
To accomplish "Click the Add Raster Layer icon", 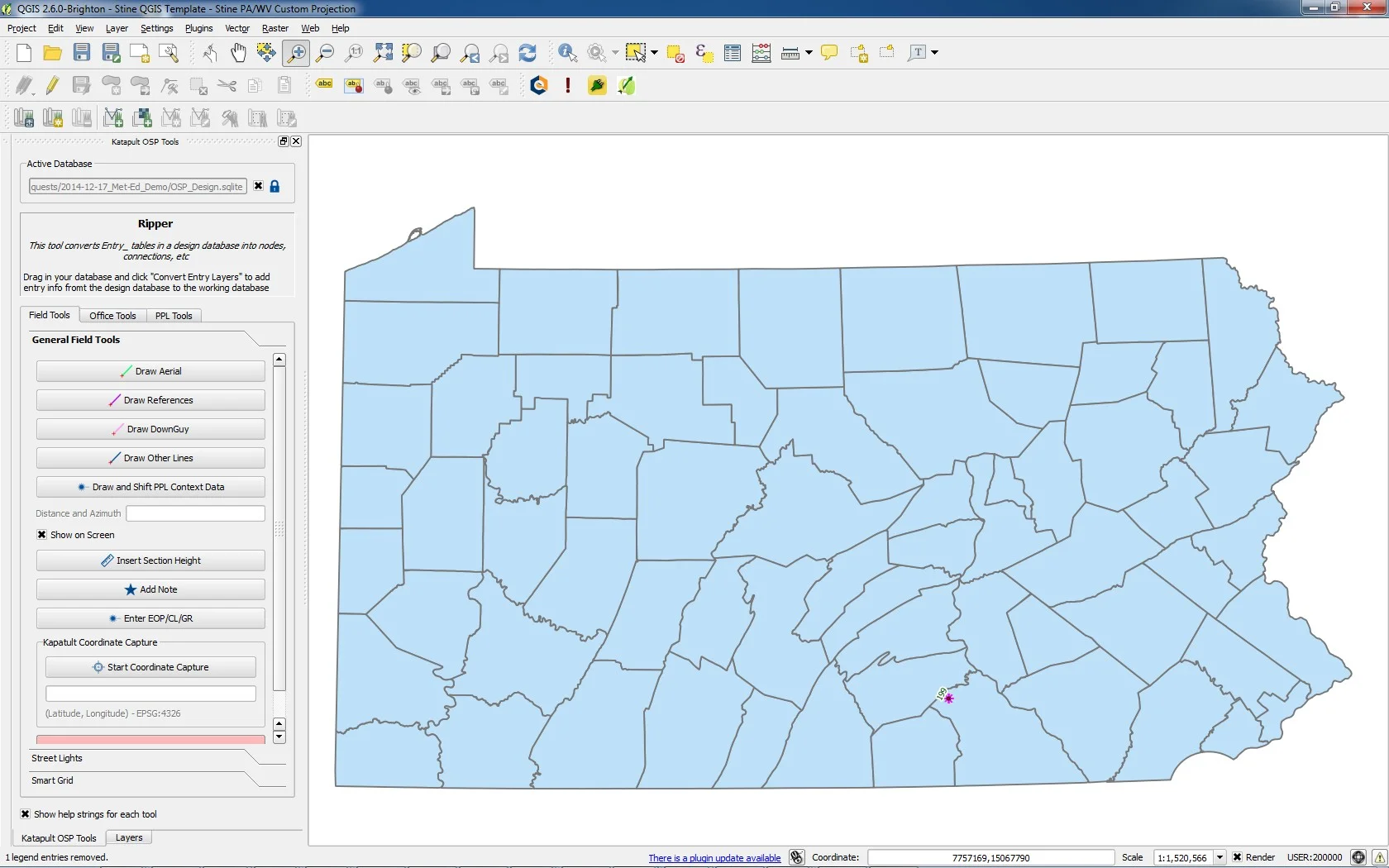I will tap(142, 118).
